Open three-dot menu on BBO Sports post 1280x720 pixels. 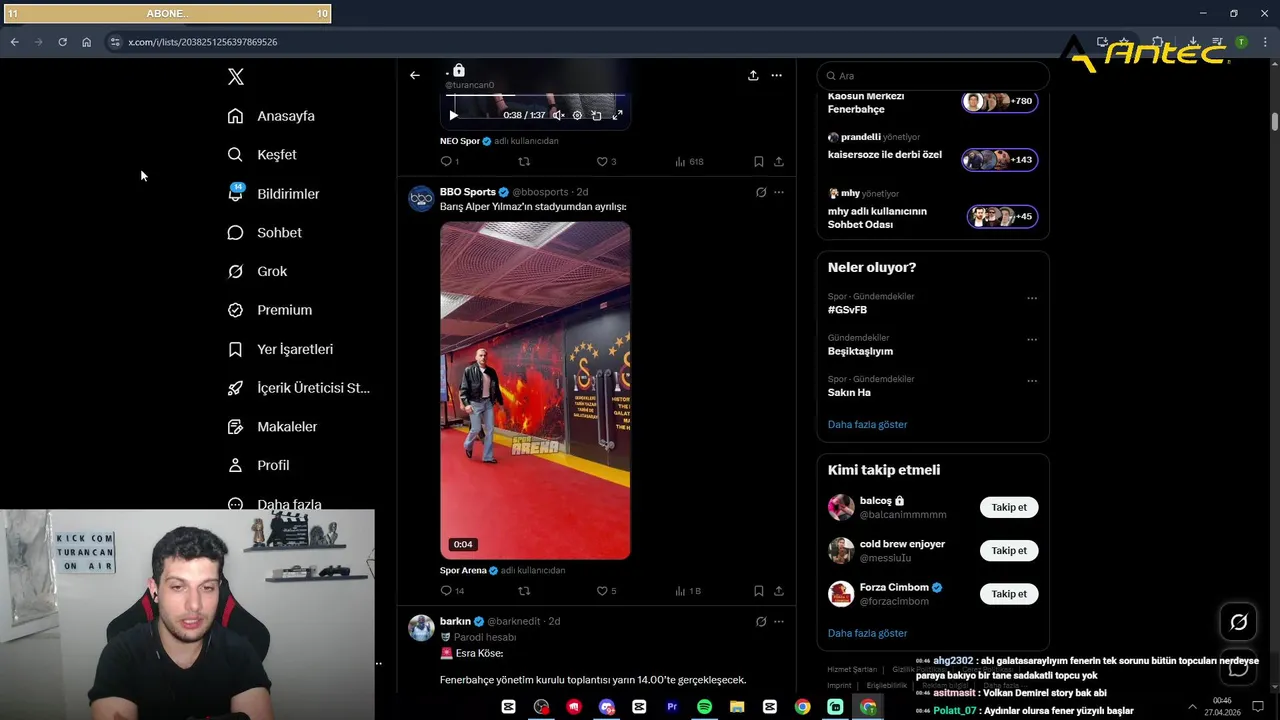(779, 192)
